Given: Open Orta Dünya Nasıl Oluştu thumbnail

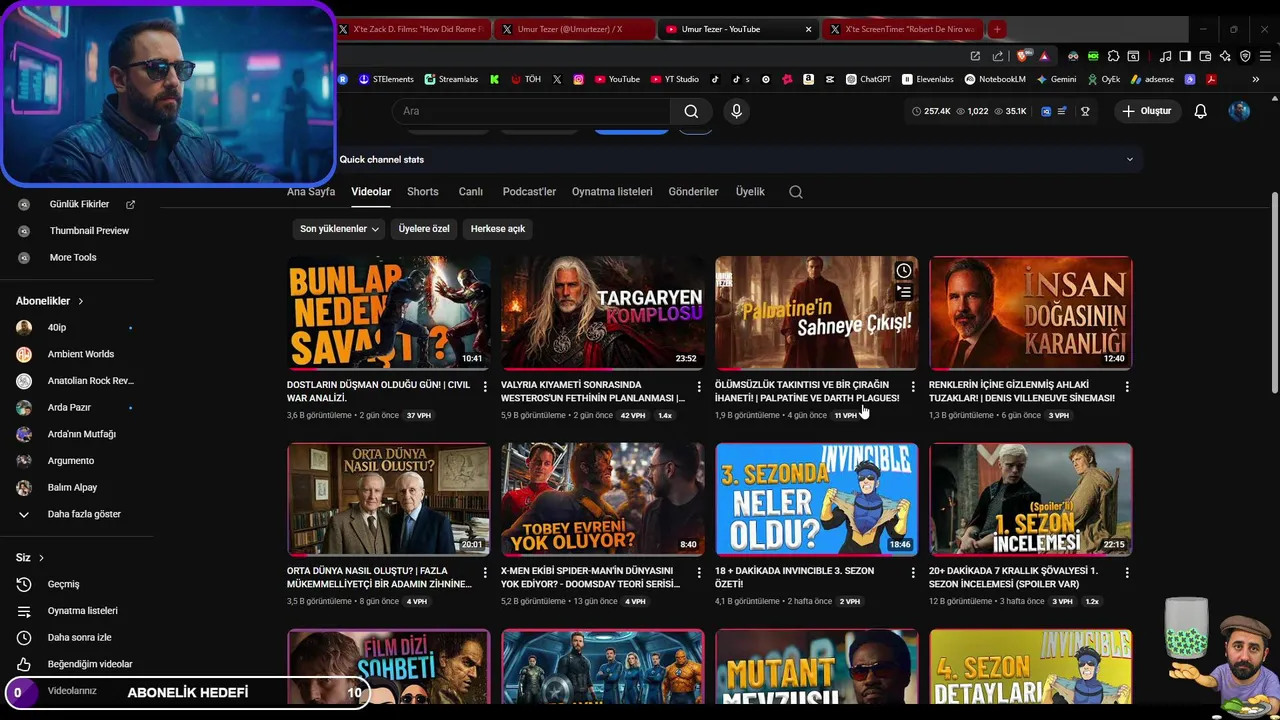Looking at the screenshot, I should 388,499.
